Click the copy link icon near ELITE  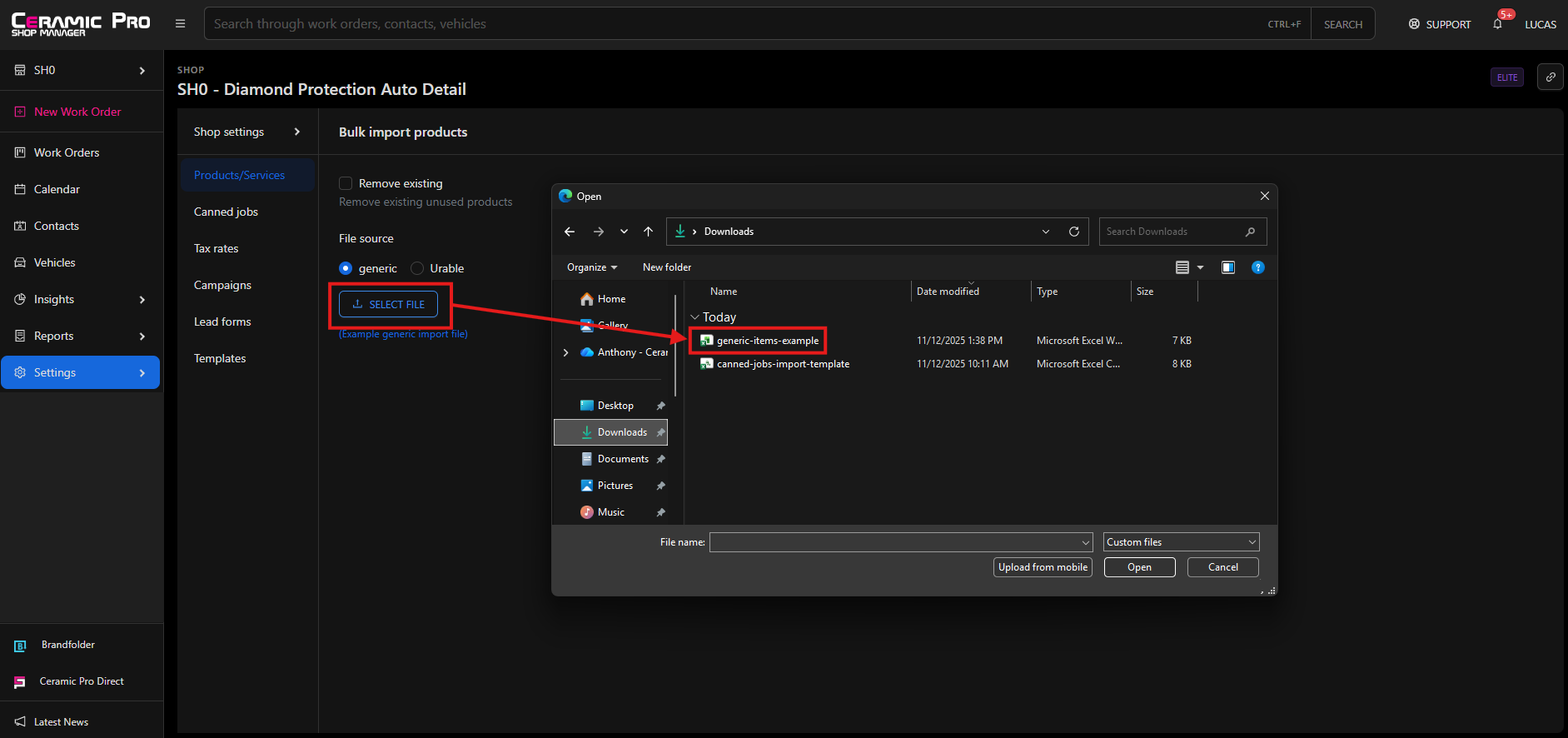click(1550, 77)
